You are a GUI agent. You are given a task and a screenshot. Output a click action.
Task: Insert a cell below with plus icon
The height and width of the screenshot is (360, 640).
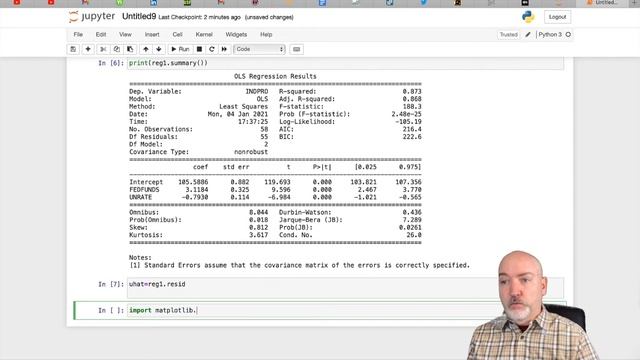88,49
